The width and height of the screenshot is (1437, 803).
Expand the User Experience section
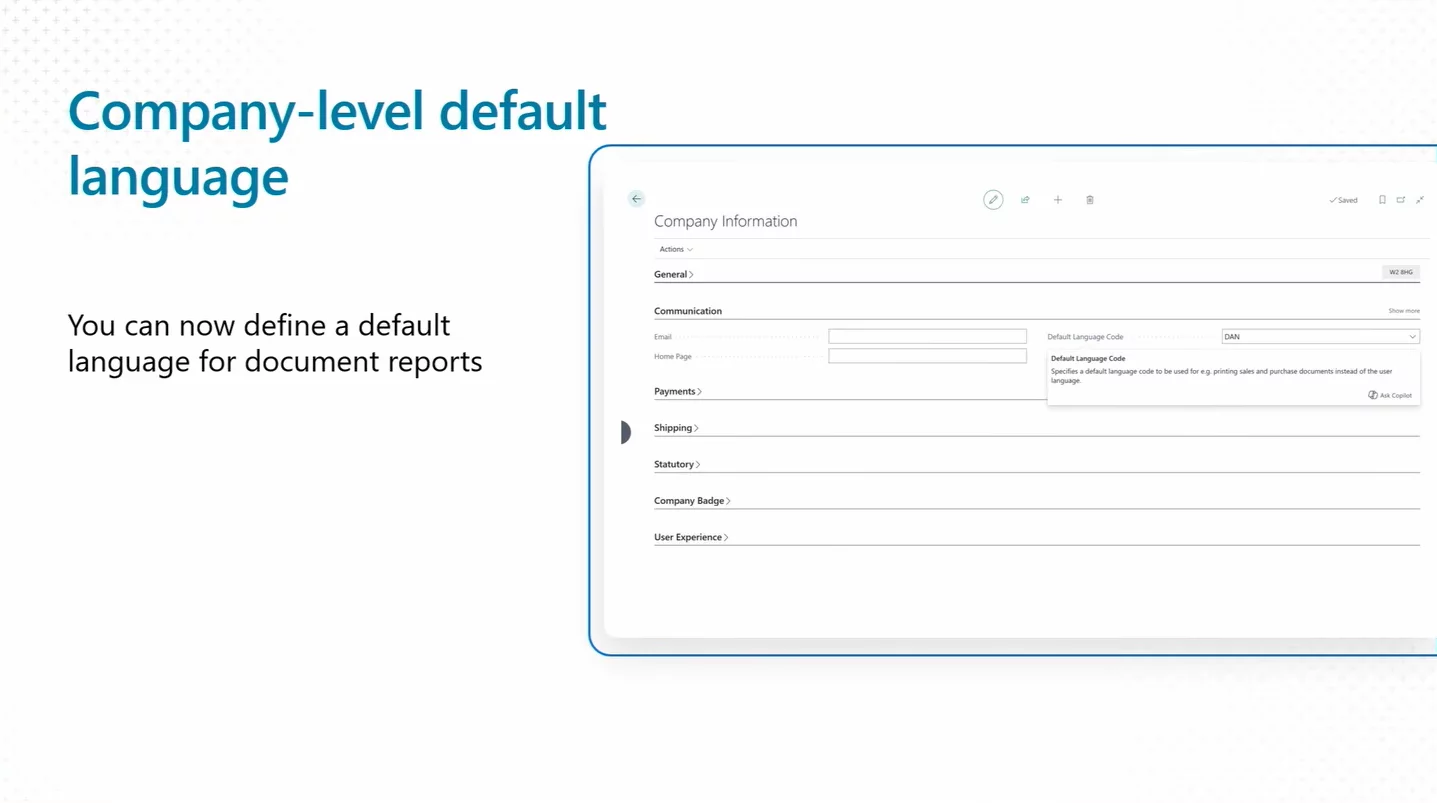[690, 537]
